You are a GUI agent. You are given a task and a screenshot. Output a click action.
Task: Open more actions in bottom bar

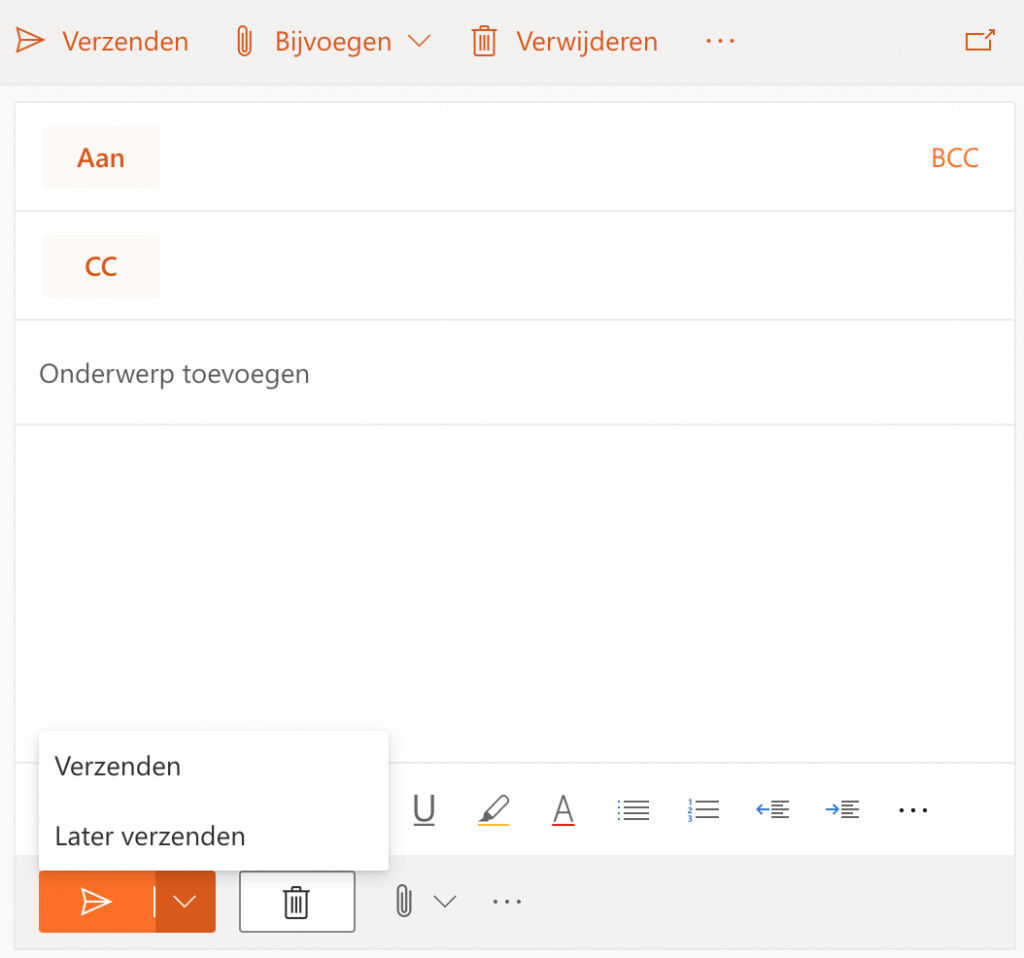coord(507,902)
